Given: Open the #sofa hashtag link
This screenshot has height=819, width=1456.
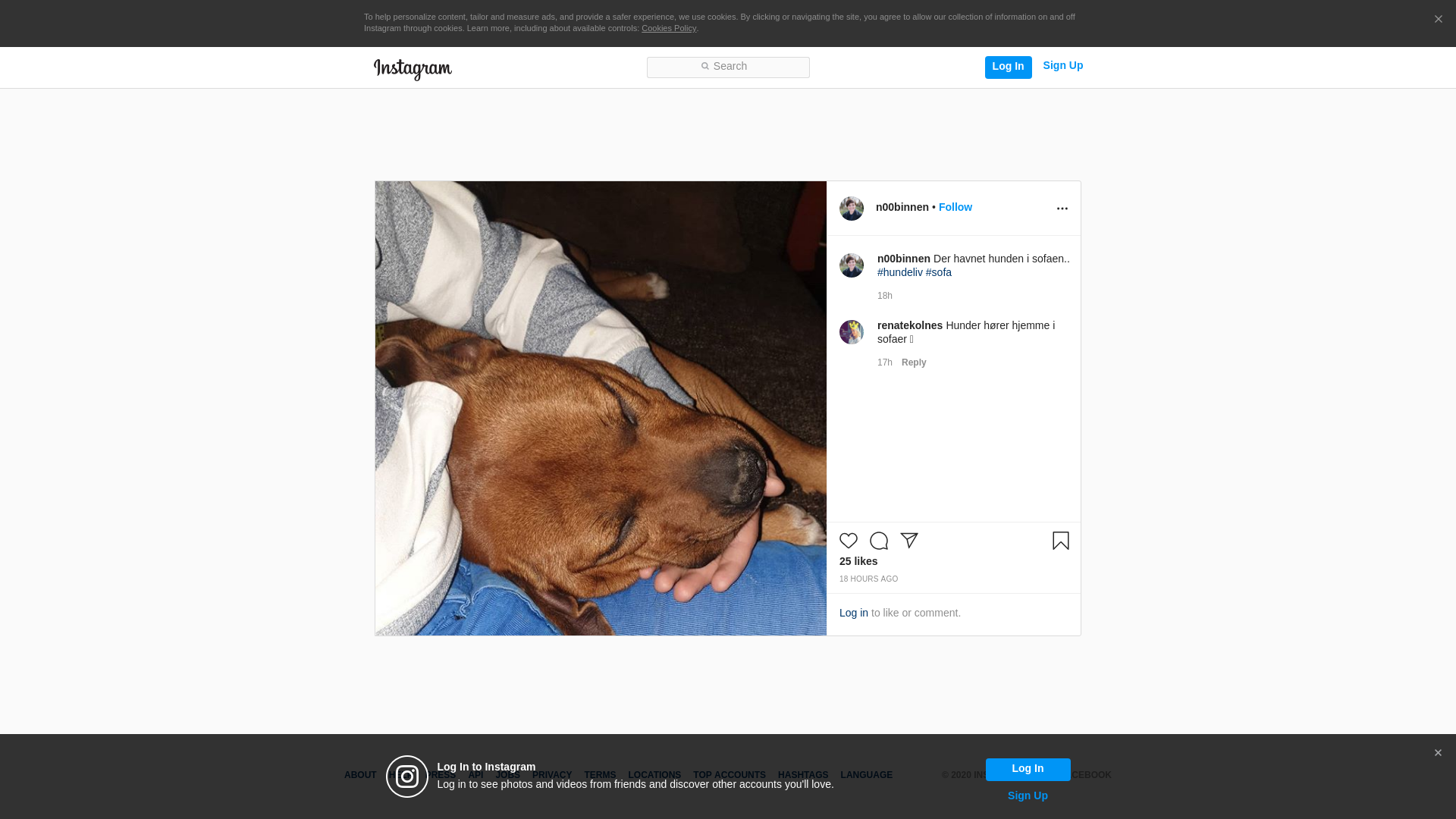Looking at the screenshot, I should click(938, 272).
